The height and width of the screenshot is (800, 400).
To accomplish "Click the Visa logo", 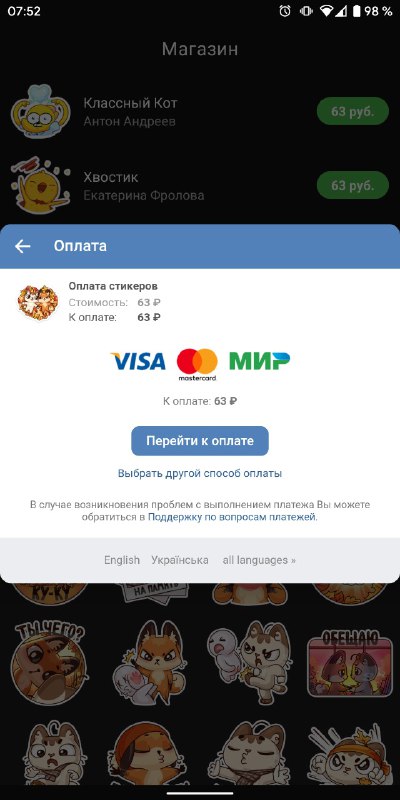I will click(138, 361).
